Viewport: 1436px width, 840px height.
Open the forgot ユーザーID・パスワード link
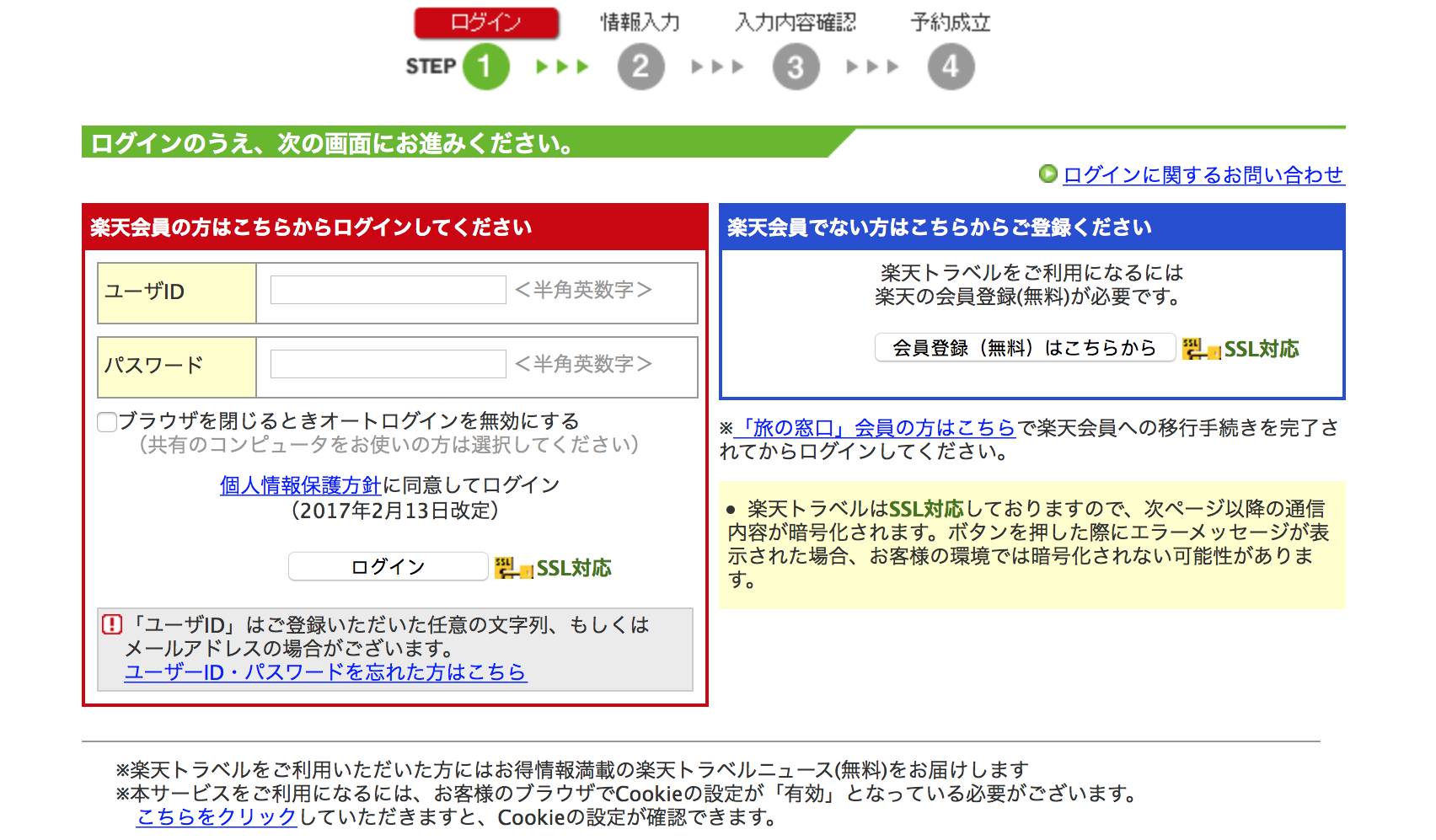pyautogui.click(x=325, y=672)
